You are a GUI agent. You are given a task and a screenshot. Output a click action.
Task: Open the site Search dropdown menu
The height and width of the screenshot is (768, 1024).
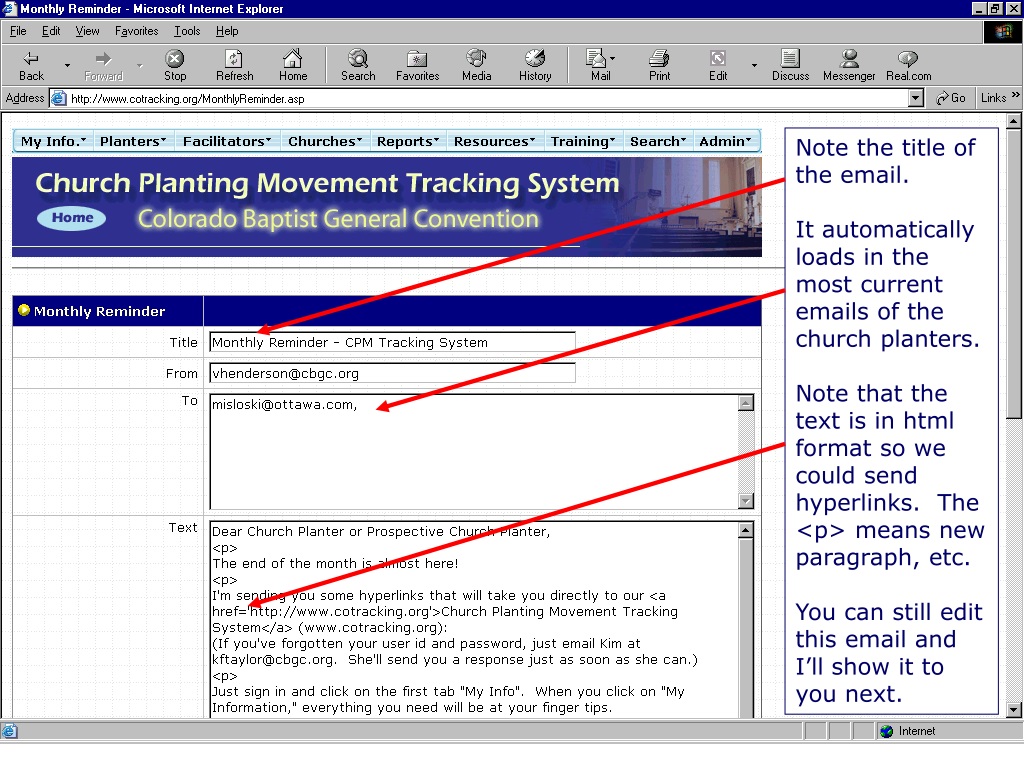tap(658, 141)
